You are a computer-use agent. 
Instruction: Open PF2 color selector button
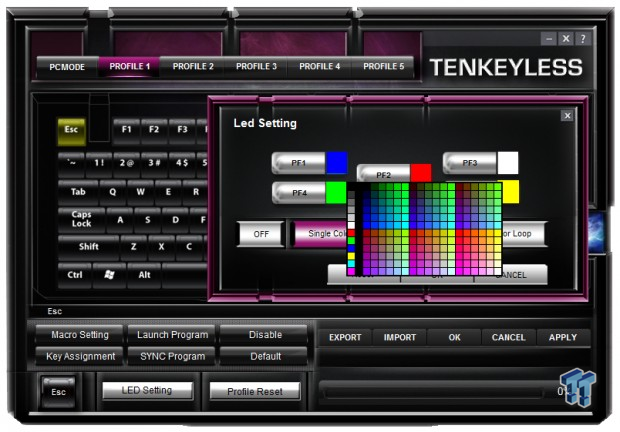tap(384, 174)
